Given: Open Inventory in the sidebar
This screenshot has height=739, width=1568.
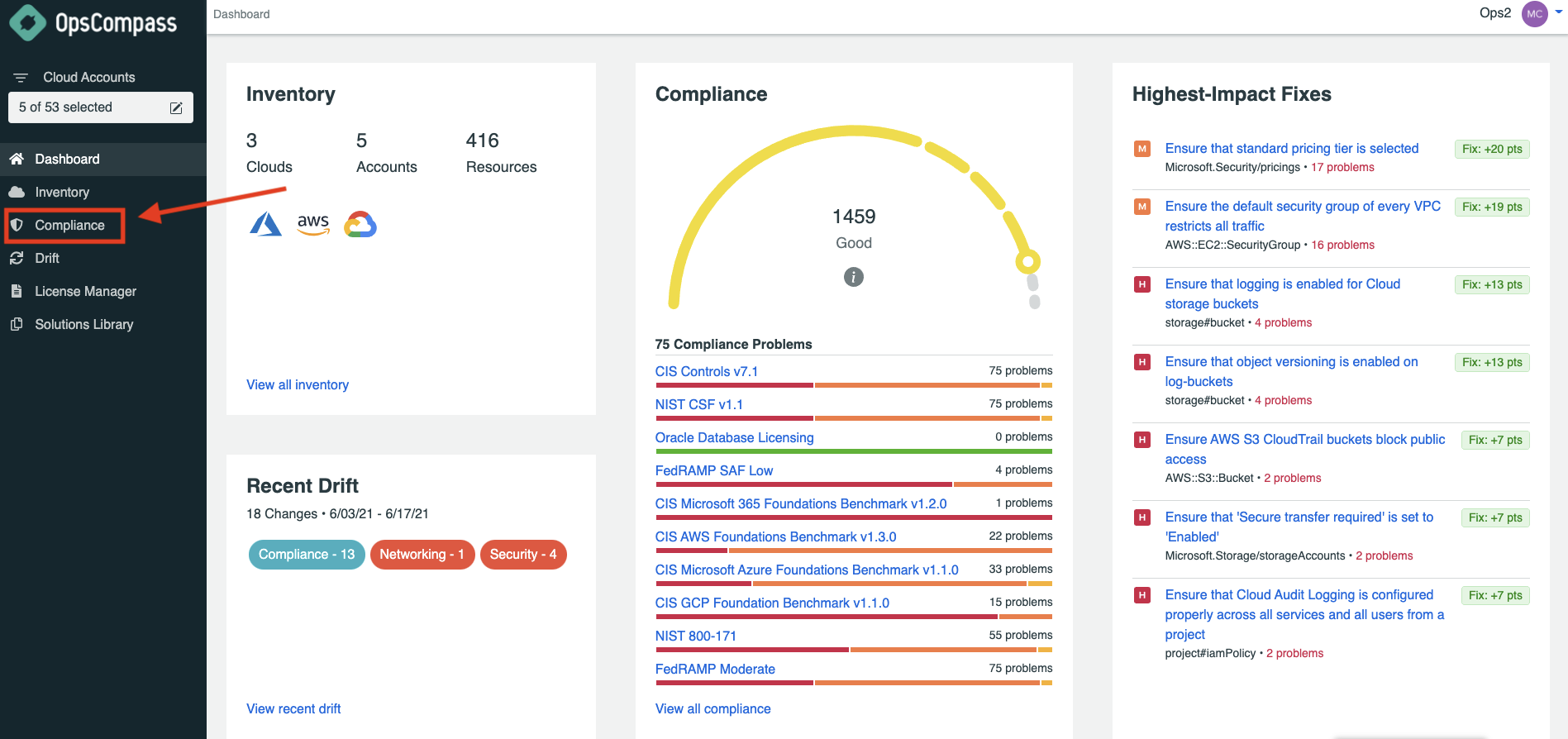Looking at the screenshot, I should pos(103,192).
